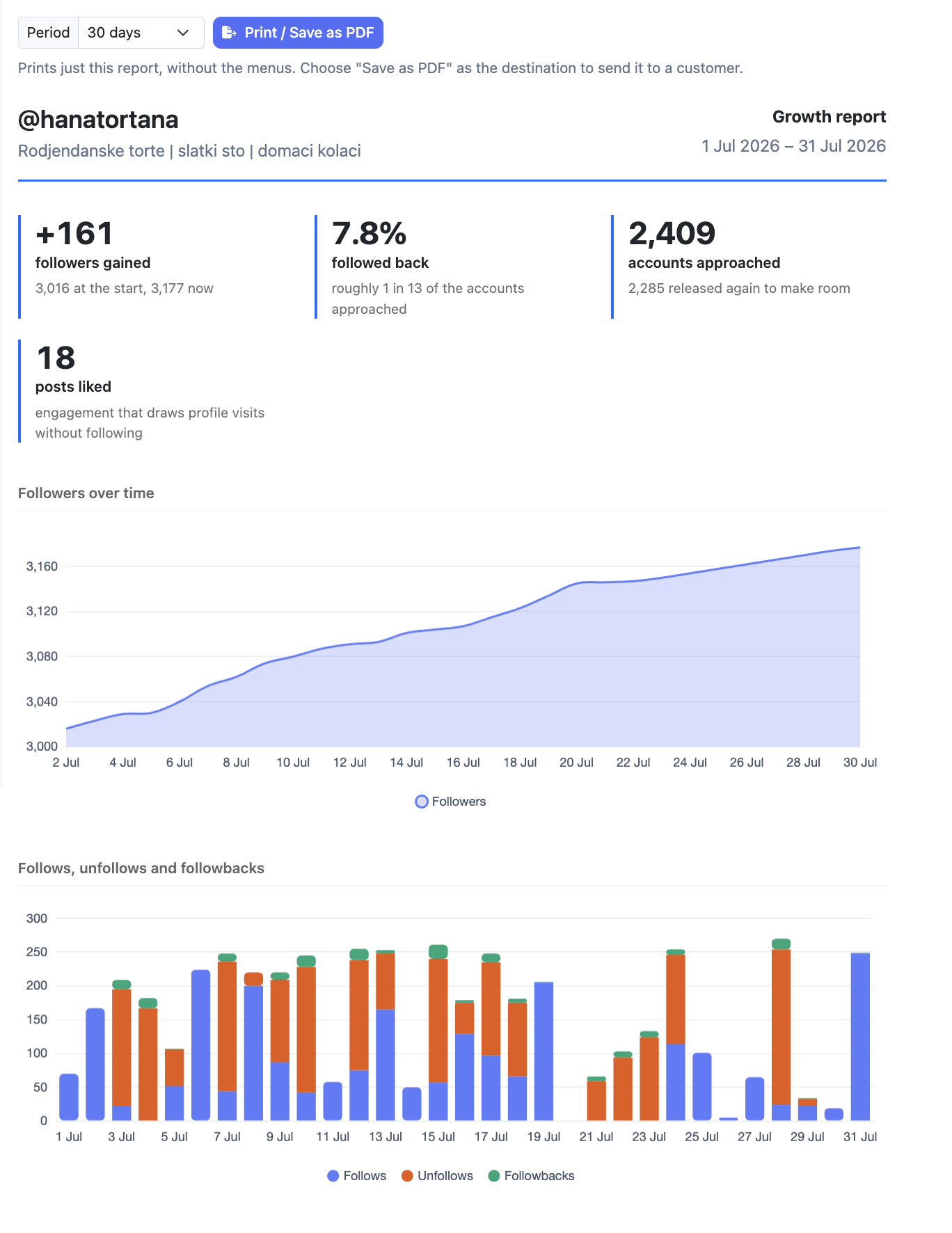Viewport: 952px width, 1233px height.
Task: Click the 7.8% followed back value
Action: 369,233
